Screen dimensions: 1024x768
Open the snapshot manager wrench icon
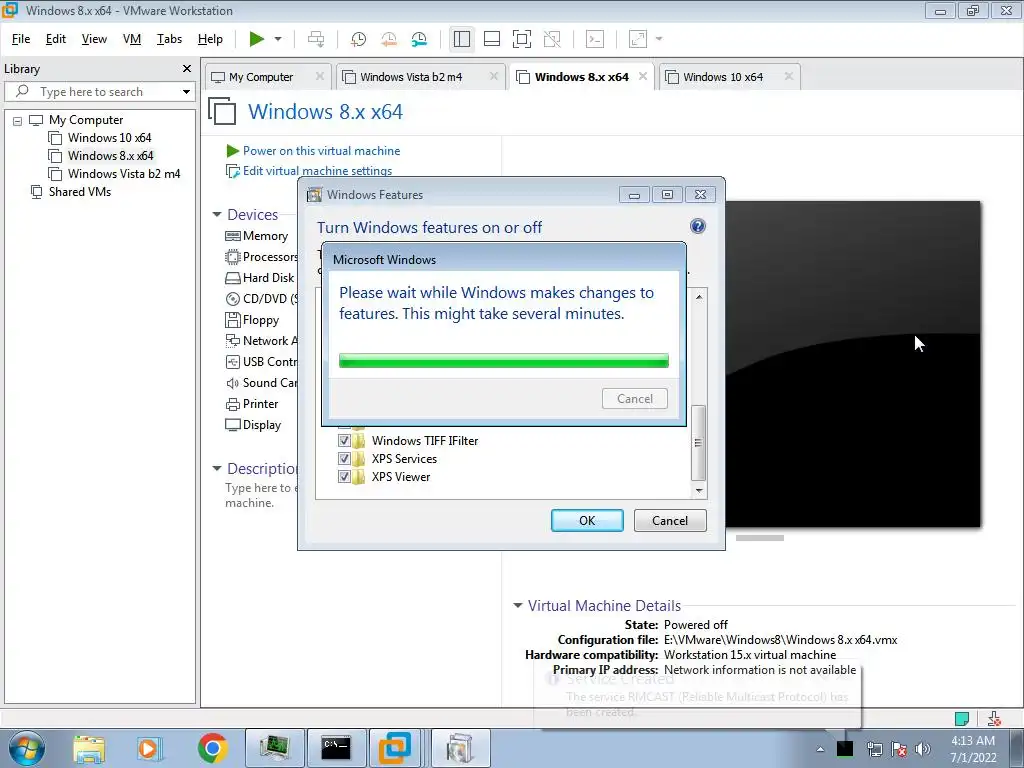[419, 39]
